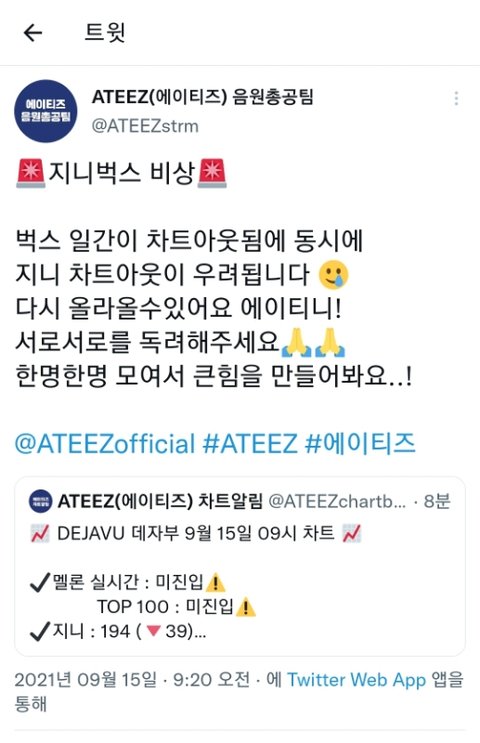Open the tweet's three-dot more options menu
Viewport: 480px width, 743px height.
pyautogui.click(x=456, y=98)
